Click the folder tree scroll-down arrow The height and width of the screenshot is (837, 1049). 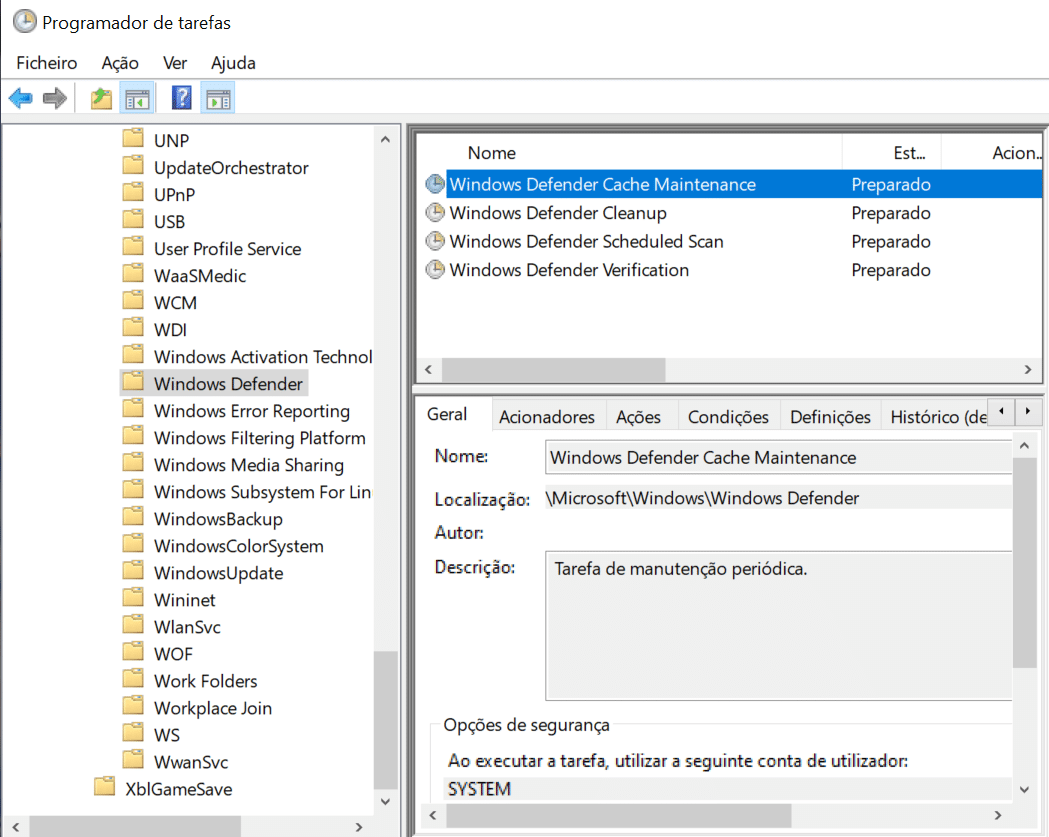pos(385,801)
